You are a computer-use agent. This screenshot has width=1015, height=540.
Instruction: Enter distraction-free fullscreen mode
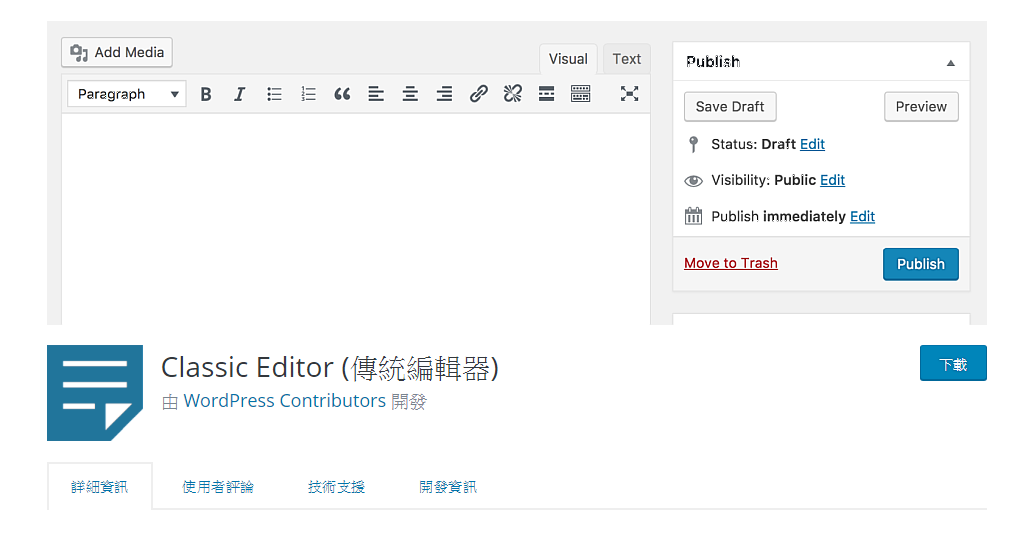[629, 95]
